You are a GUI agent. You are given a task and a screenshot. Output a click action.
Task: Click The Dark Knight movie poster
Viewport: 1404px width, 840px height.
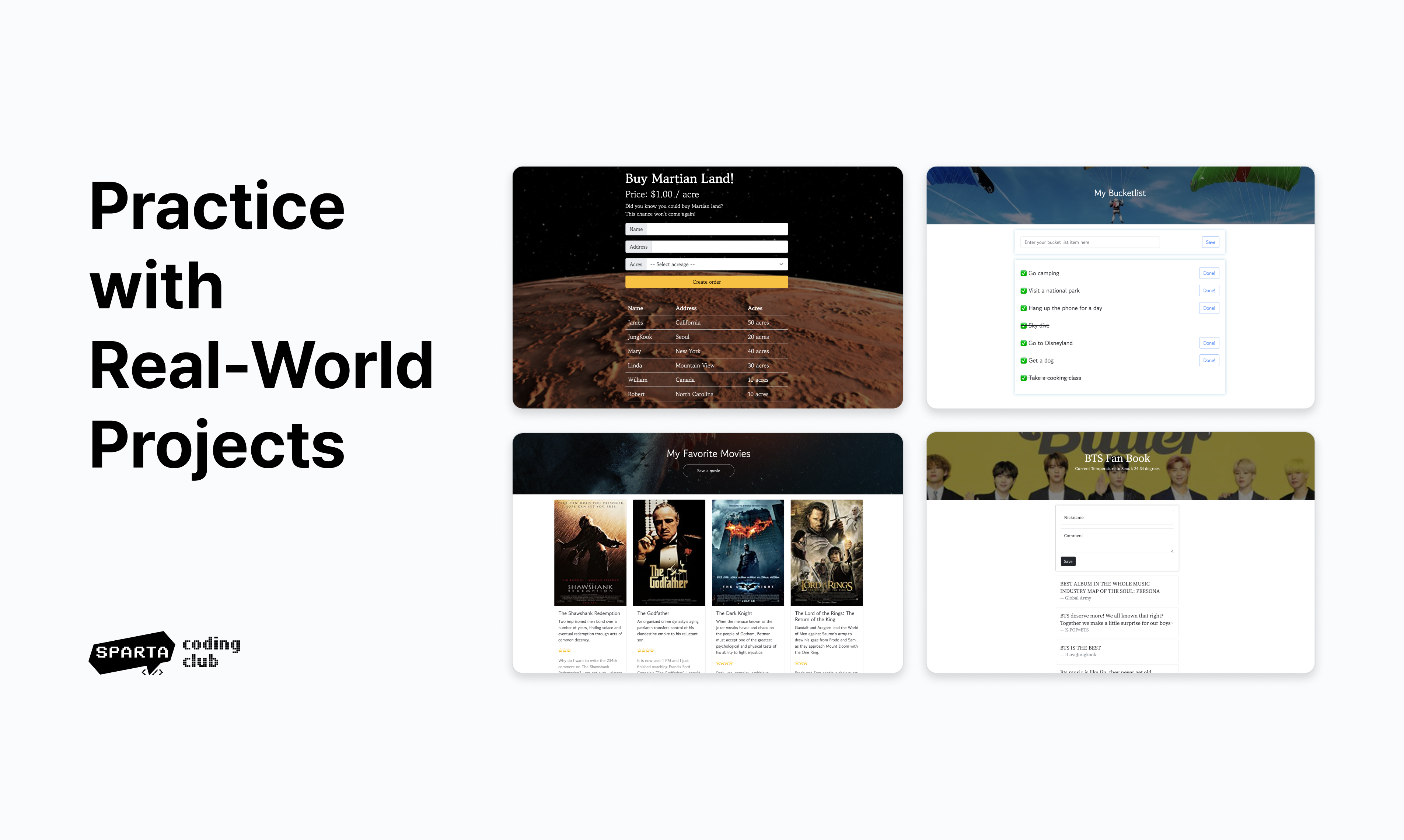pos(747,553)
